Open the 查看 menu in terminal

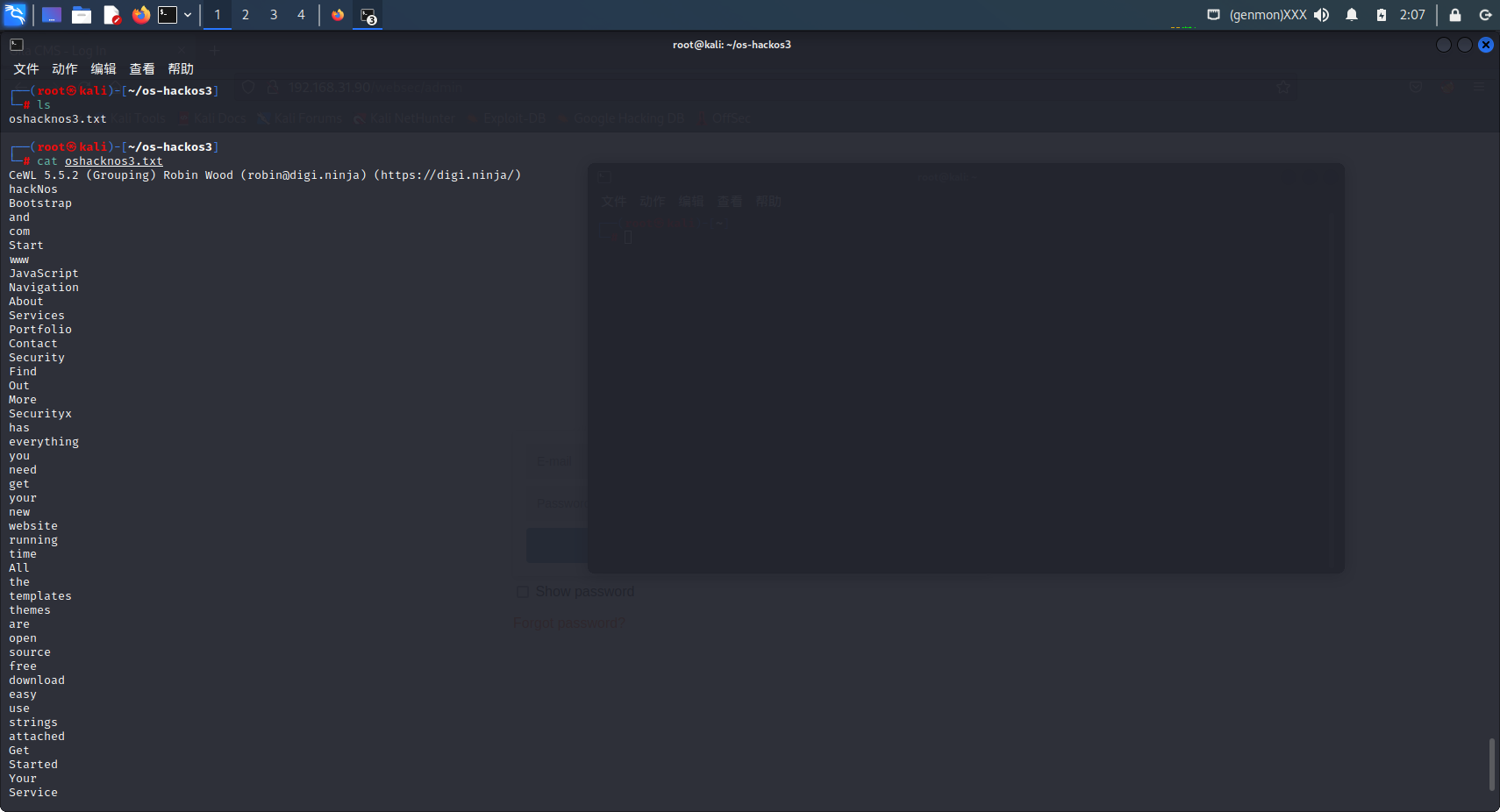[x=142, y=68]
